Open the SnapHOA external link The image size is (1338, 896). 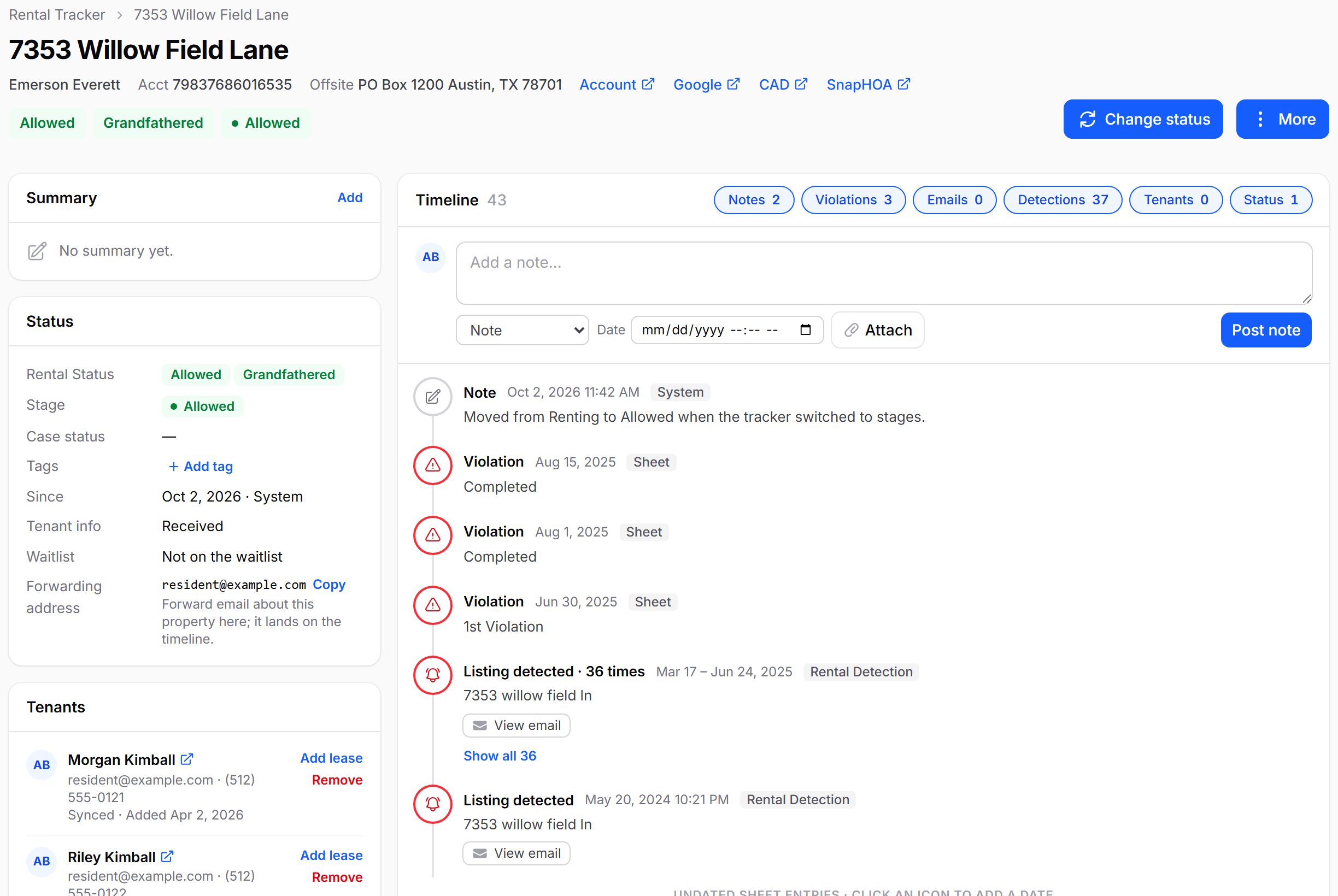tap(868, 85)
